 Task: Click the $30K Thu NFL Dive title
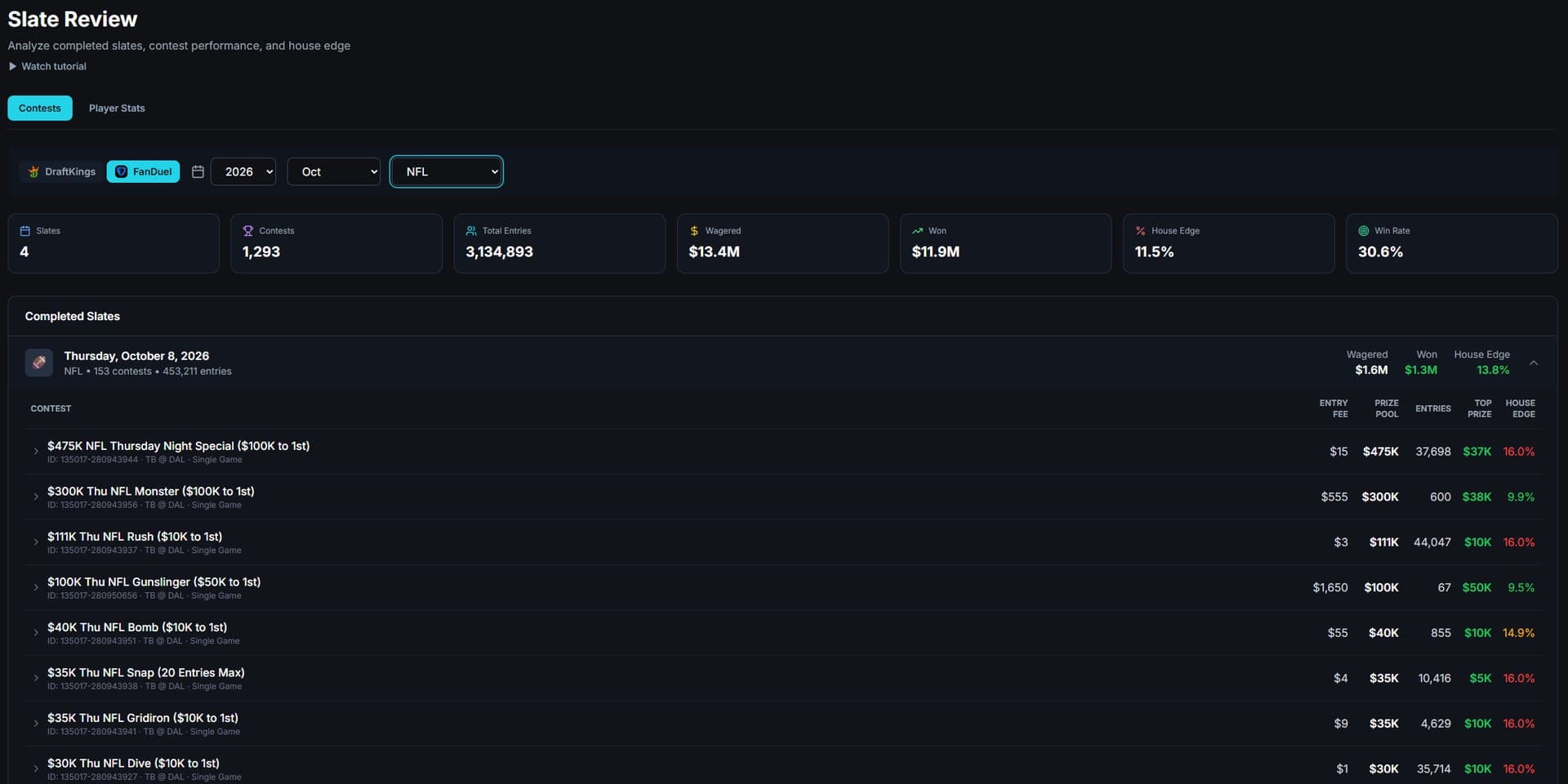point(133,763)
